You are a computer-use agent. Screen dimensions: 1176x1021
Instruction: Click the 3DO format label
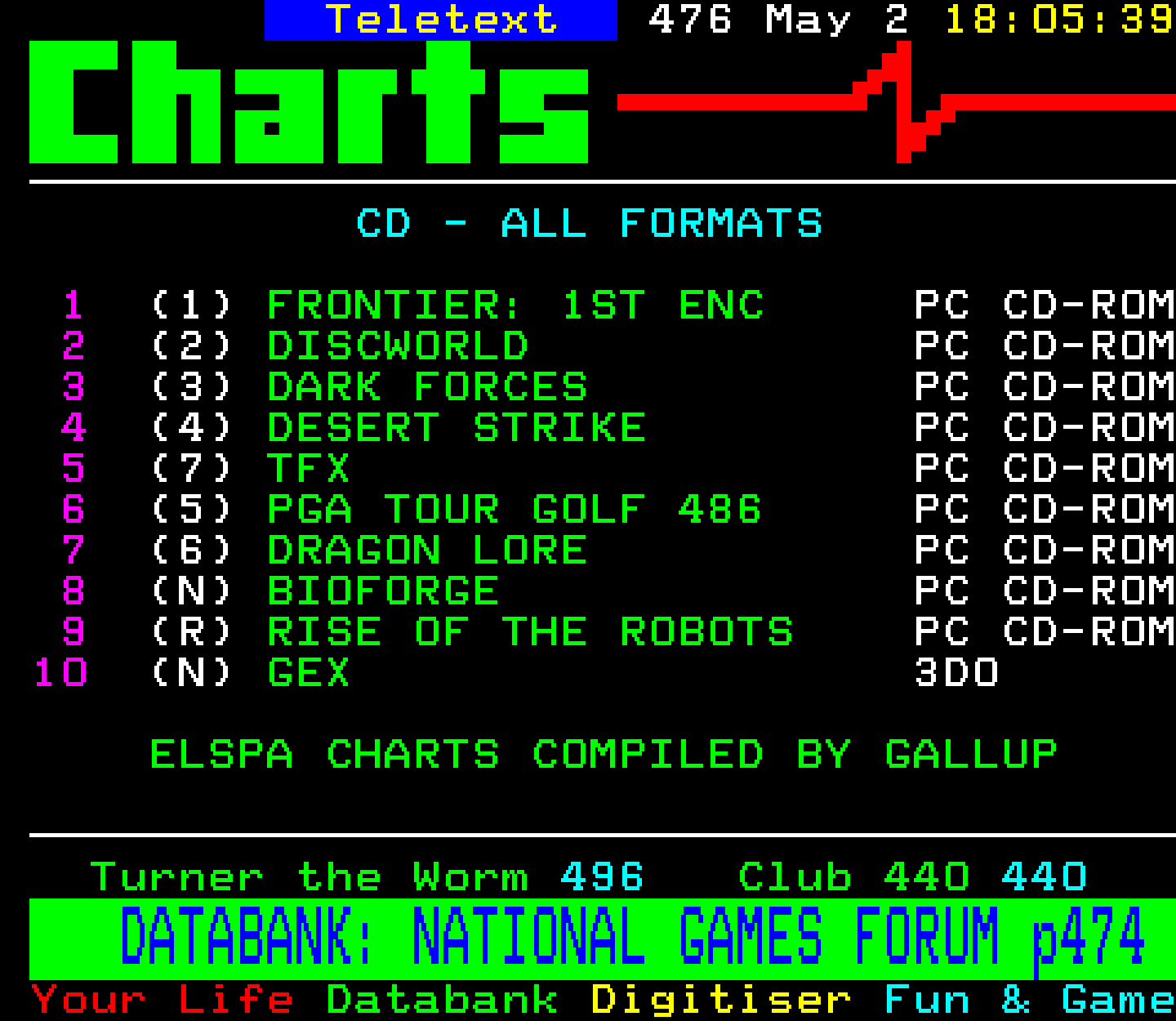[x=956, y=673]
